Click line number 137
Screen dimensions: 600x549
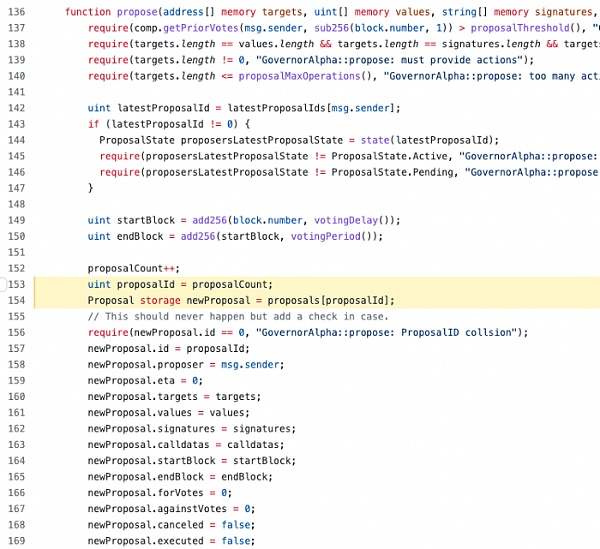[16, 28]
